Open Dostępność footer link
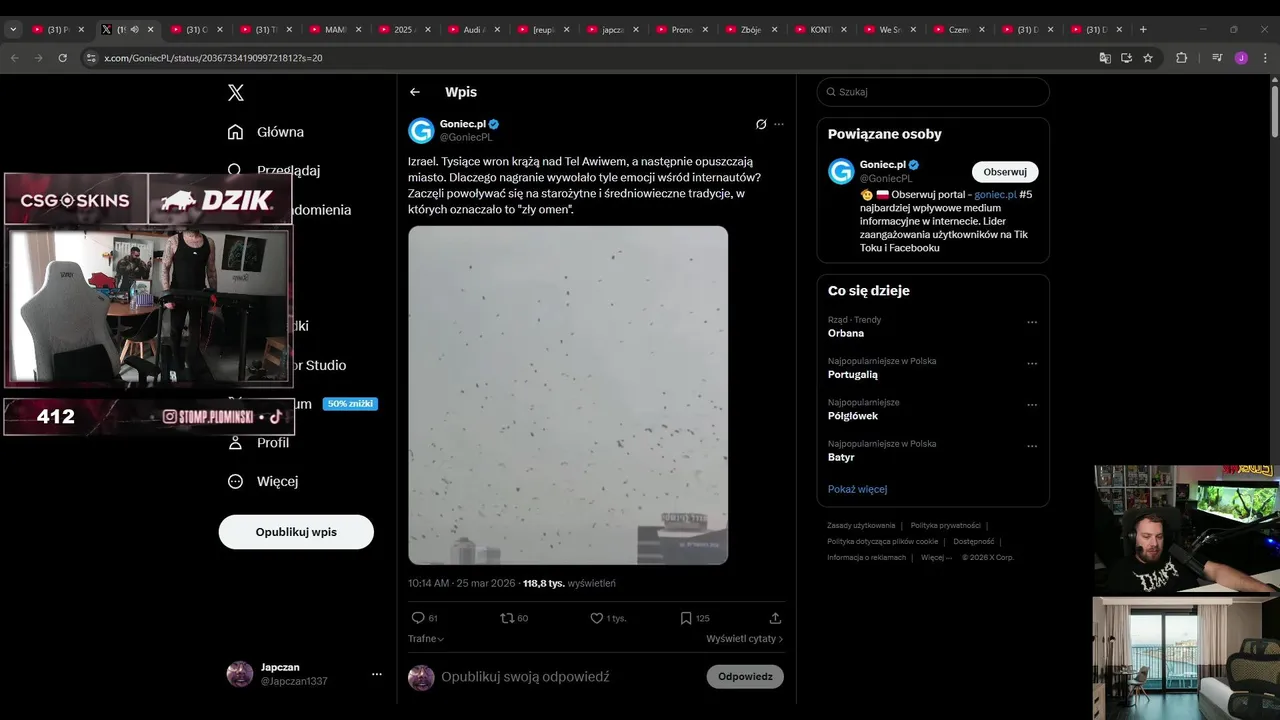 [x=973, y=541]
